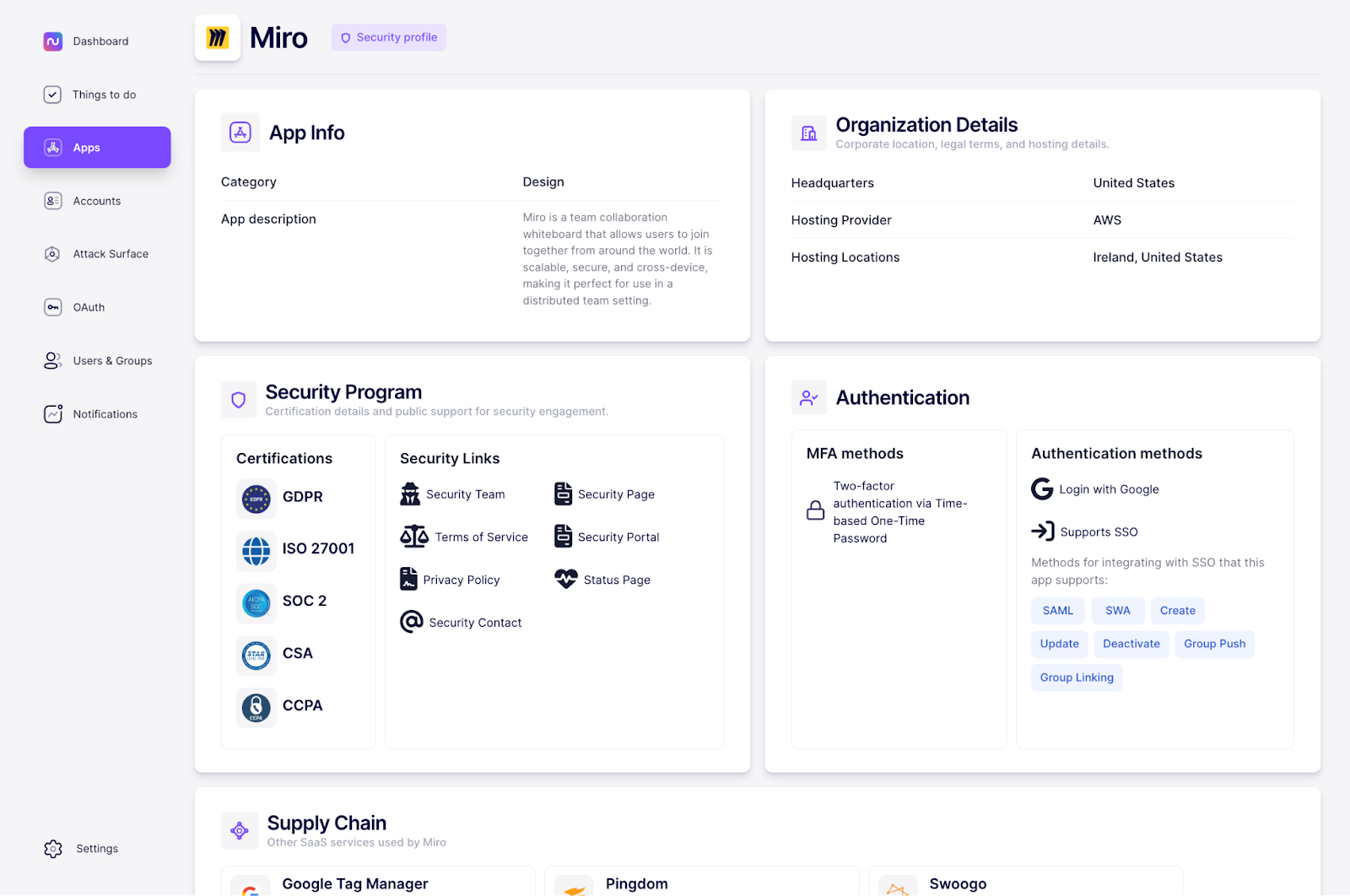Click the Status Page heartbeat icon

click(565, 579)
